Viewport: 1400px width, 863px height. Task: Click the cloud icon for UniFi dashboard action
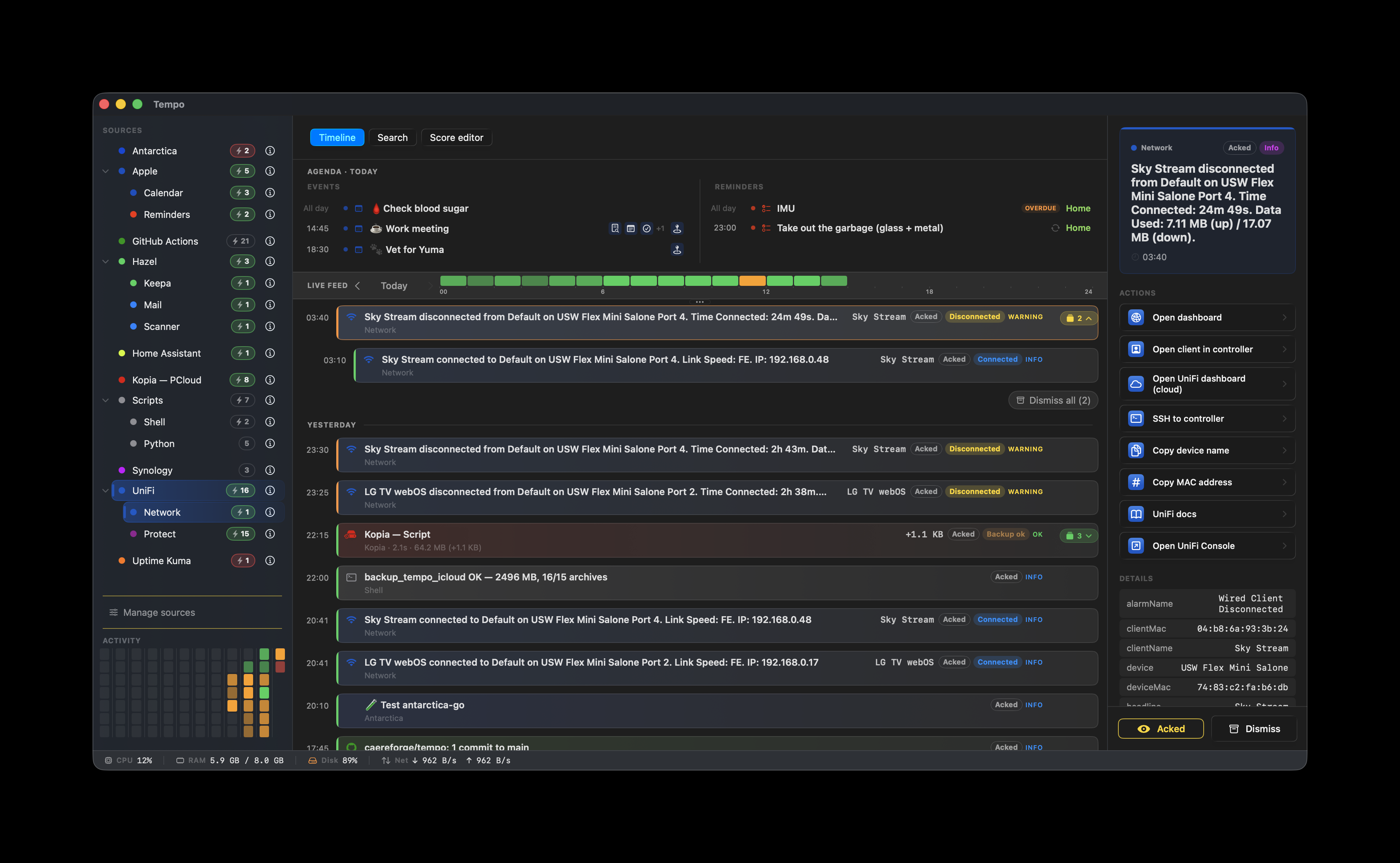(x=1136, y=383)
